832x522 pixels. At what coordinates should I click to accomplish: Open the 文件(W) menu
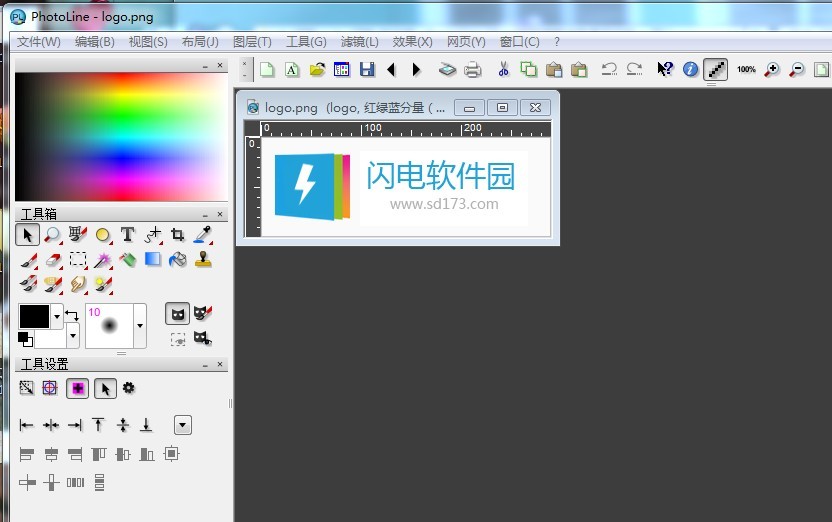point(38,41)
